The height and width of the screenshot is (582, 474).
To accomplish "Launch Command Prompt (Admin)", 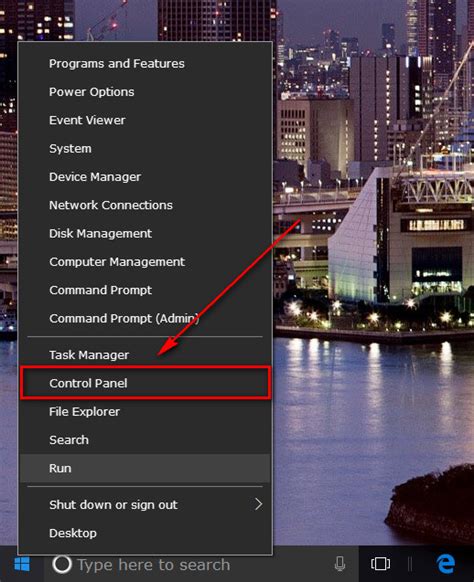I will click(146, 318).
